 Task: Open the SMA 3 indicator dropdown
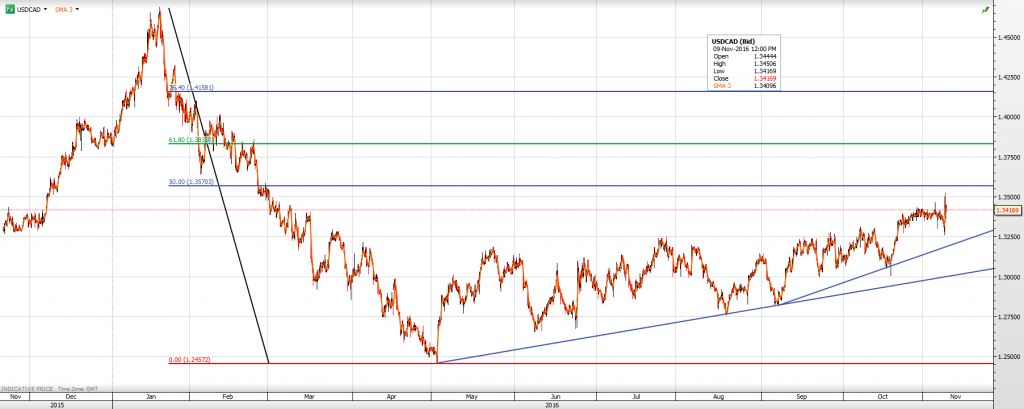pyautogui.click(x=77, y=10)
